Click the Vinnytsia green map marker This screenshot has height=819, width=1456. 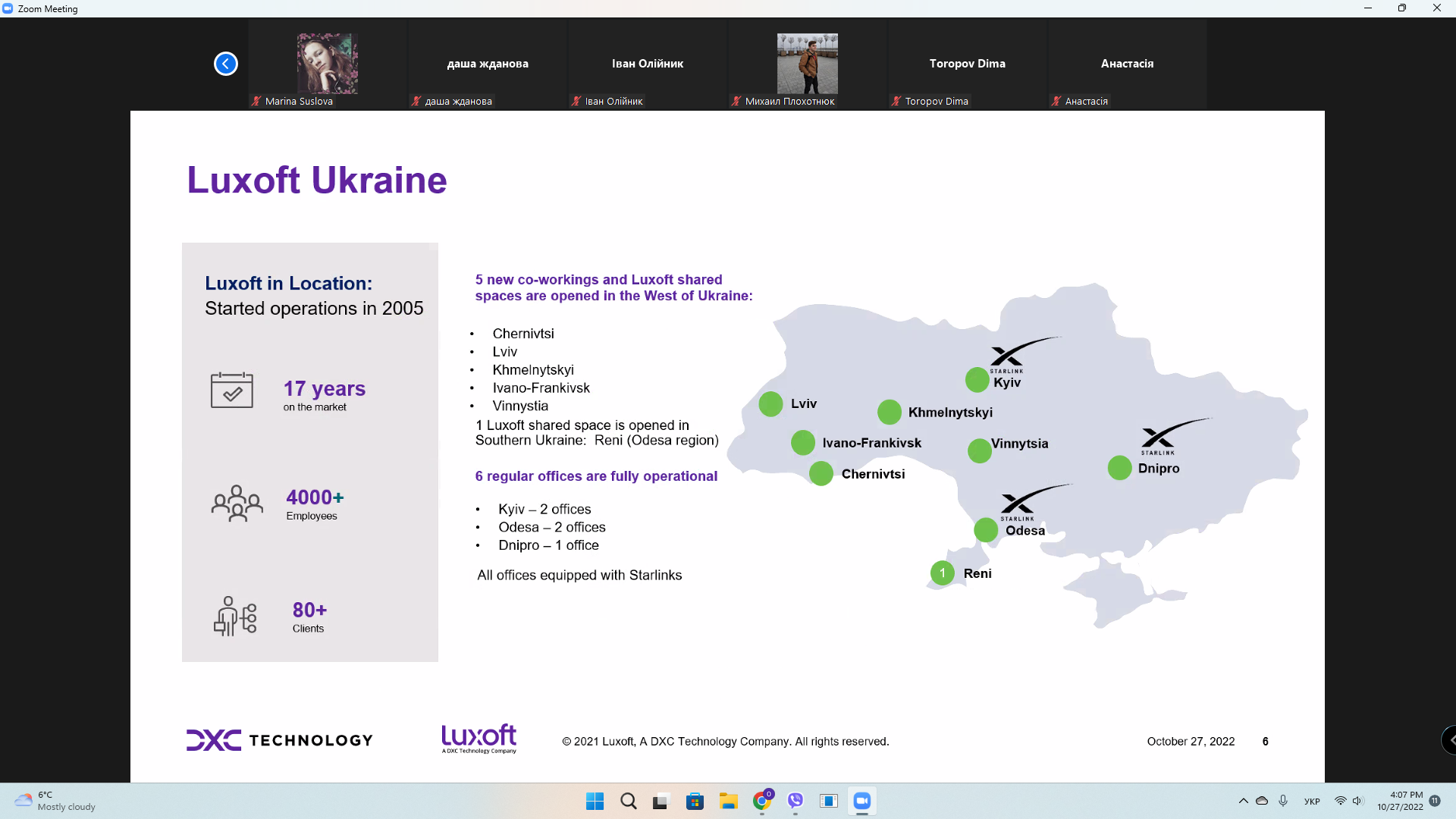(x=980, y=451)
